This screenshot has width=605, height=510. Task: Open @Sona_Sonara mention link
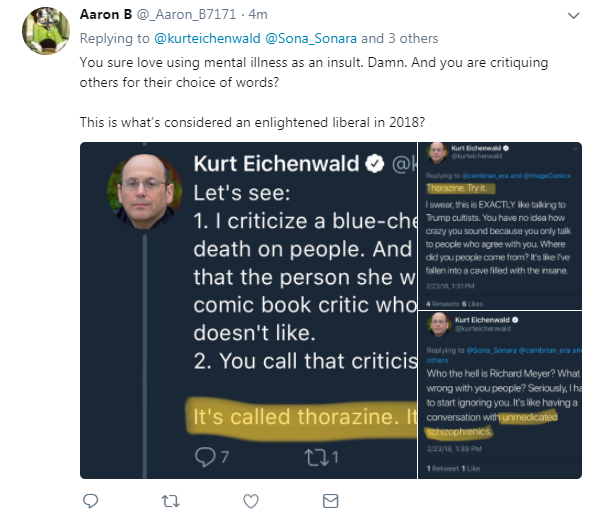[x=311, y=39]
